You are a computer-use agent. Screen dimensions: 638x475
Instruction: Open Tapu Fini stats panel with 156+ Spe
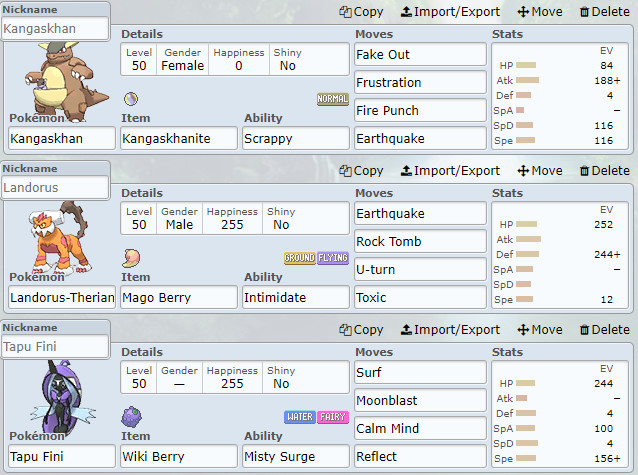point(560,414)
